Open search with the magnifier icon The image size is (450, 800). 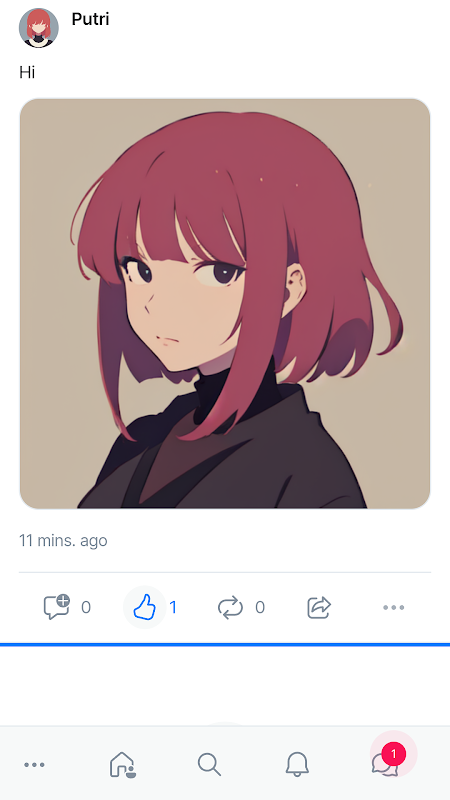209,764
